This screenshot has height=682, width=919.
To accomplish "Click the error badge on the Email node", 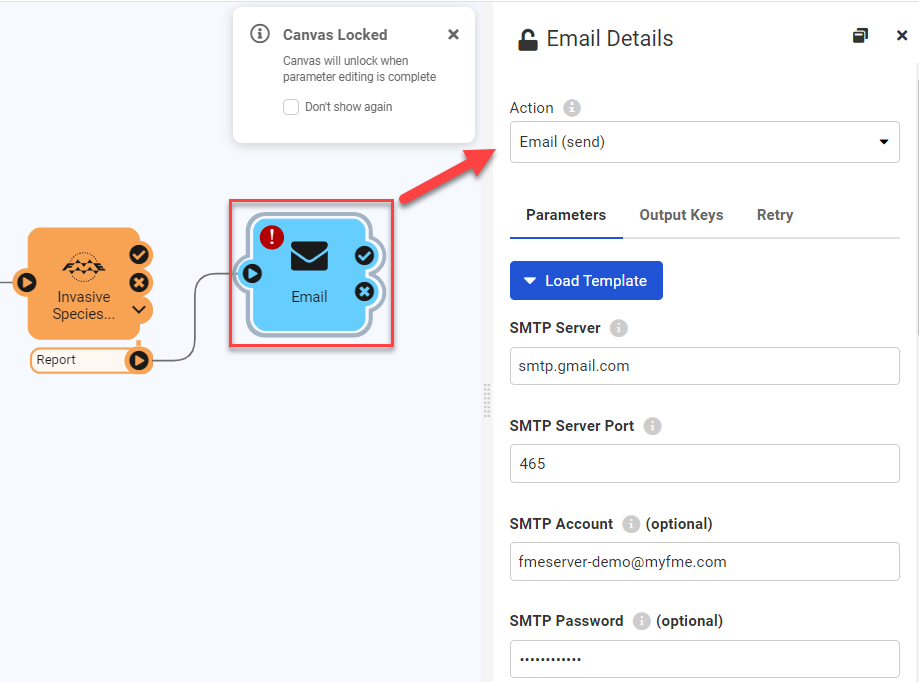I will (271, 238).
